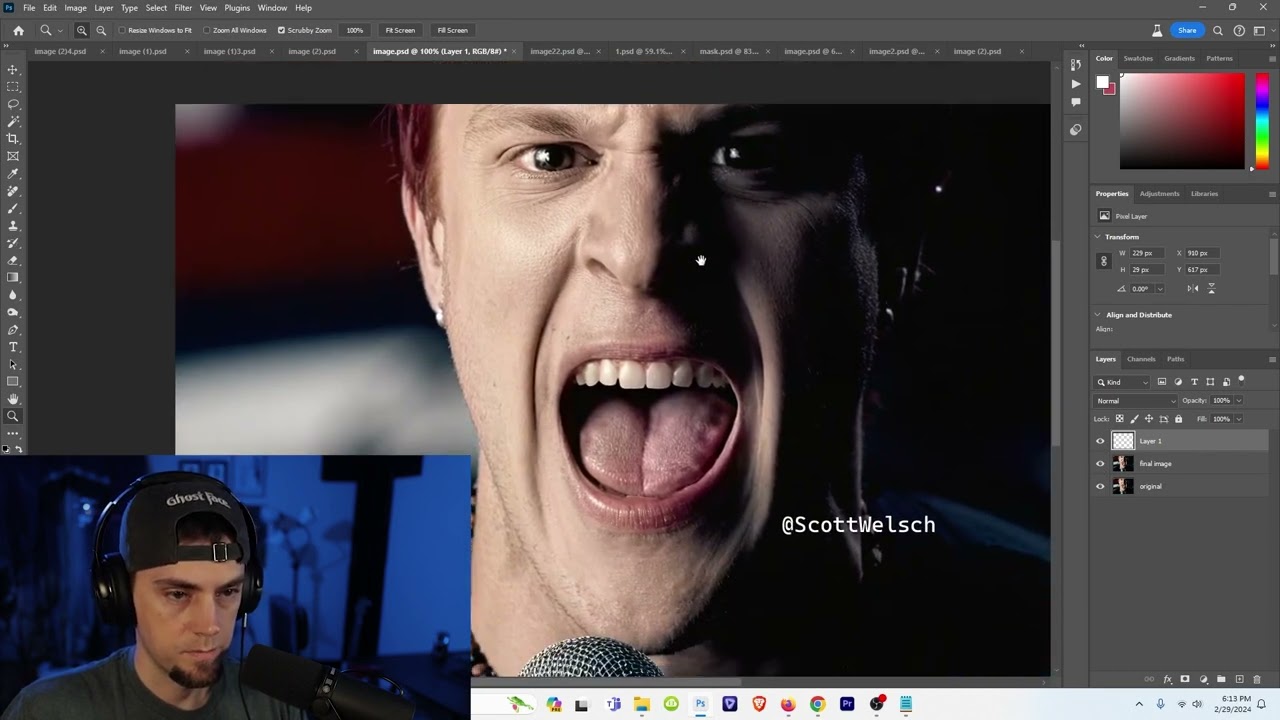Toggle lock transparent pixels
This screenshot has width=1280, height=720.
pos(1119,419)
